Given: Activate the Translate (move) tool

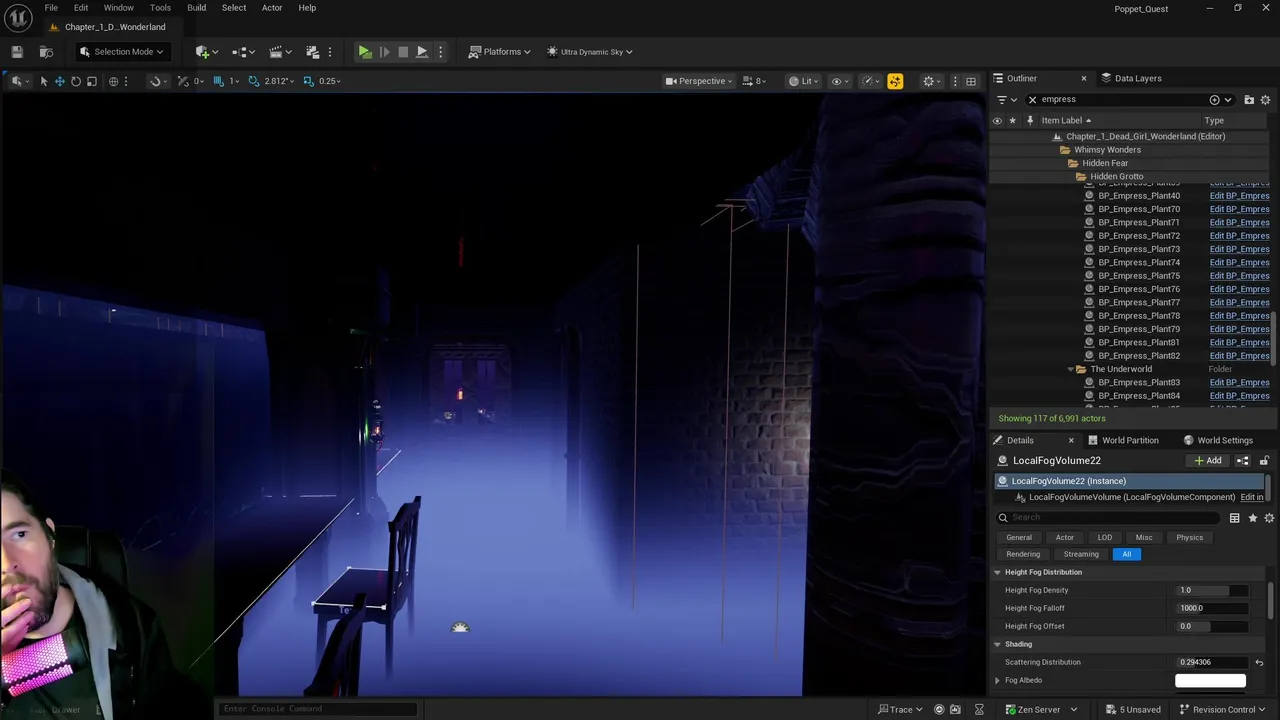Looking at the screenshot, I should point(59,81).
